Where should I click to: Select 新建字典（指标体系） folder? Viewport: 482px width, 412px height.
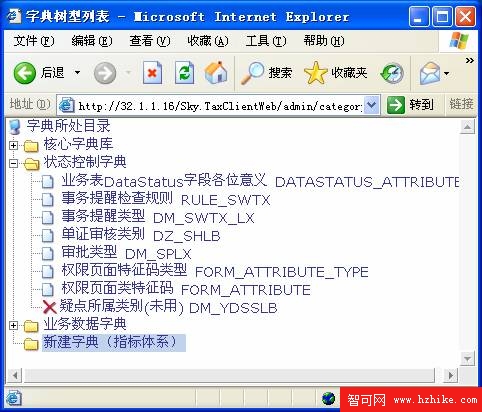tap(114, 342)
